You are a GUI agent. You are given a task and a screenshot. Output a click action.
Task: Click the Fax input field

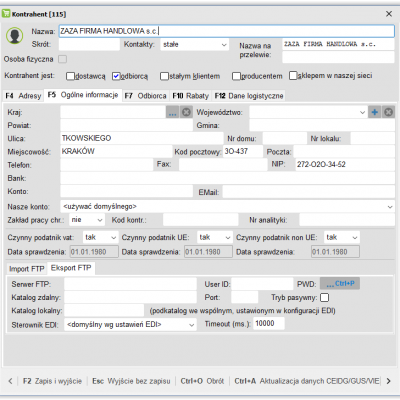click(x=223, y=165)
